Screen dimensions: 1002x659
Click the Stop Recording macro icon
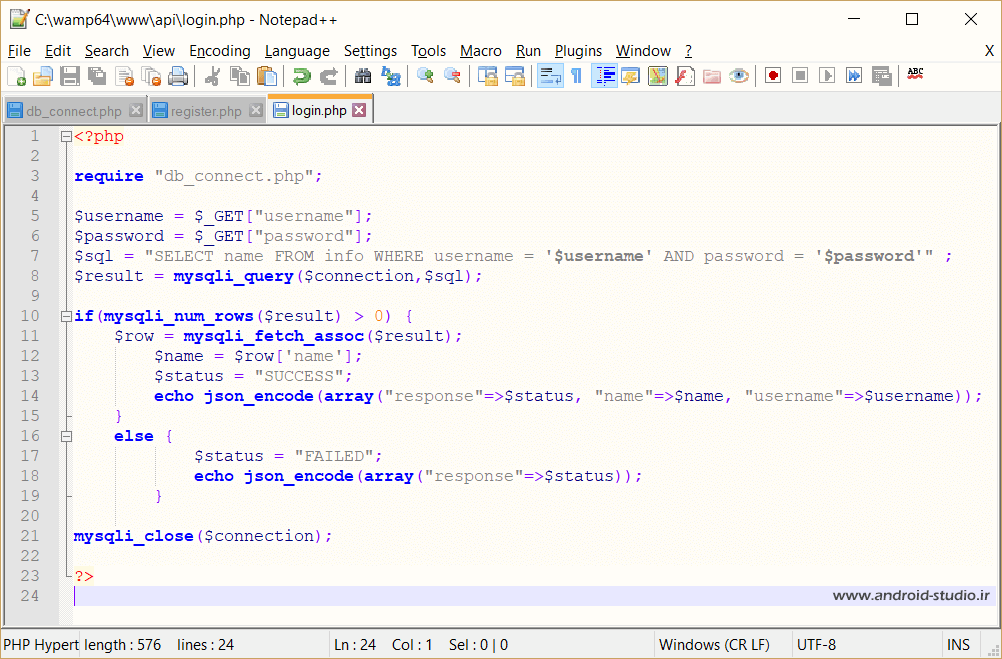[800, 76]
